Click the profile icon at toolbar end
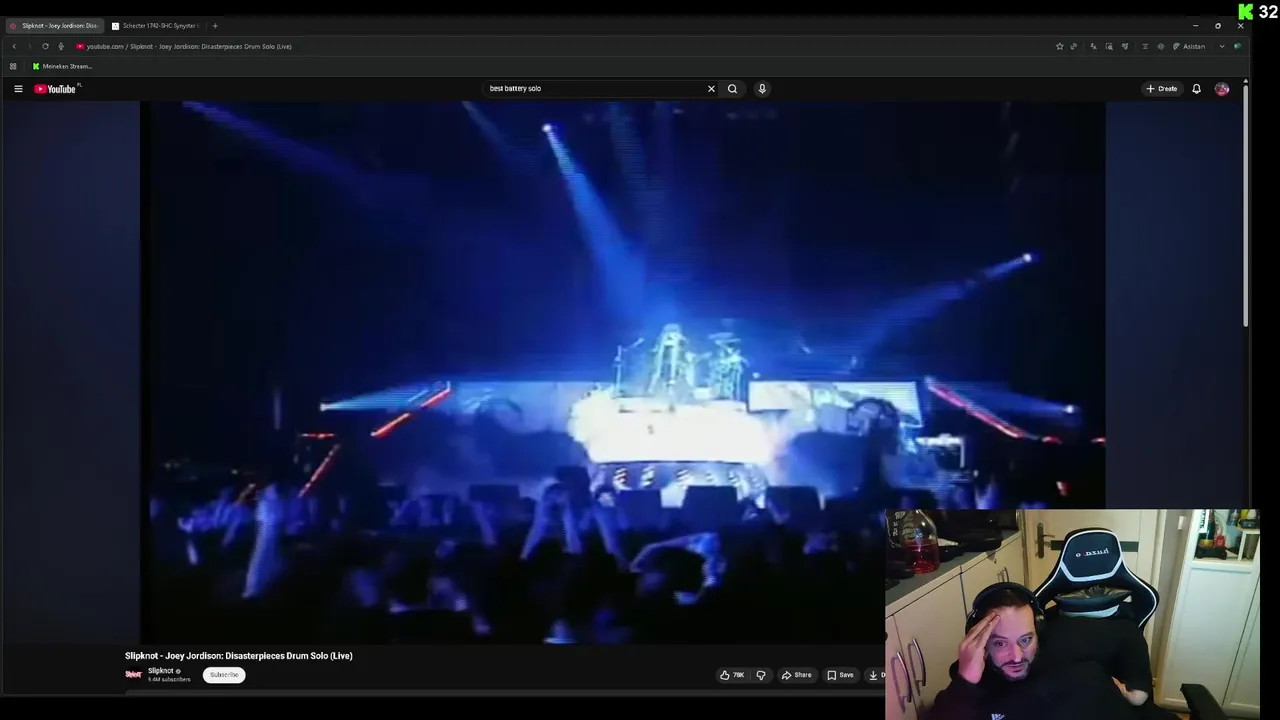1280x720 pixels. click(1237, 46)
